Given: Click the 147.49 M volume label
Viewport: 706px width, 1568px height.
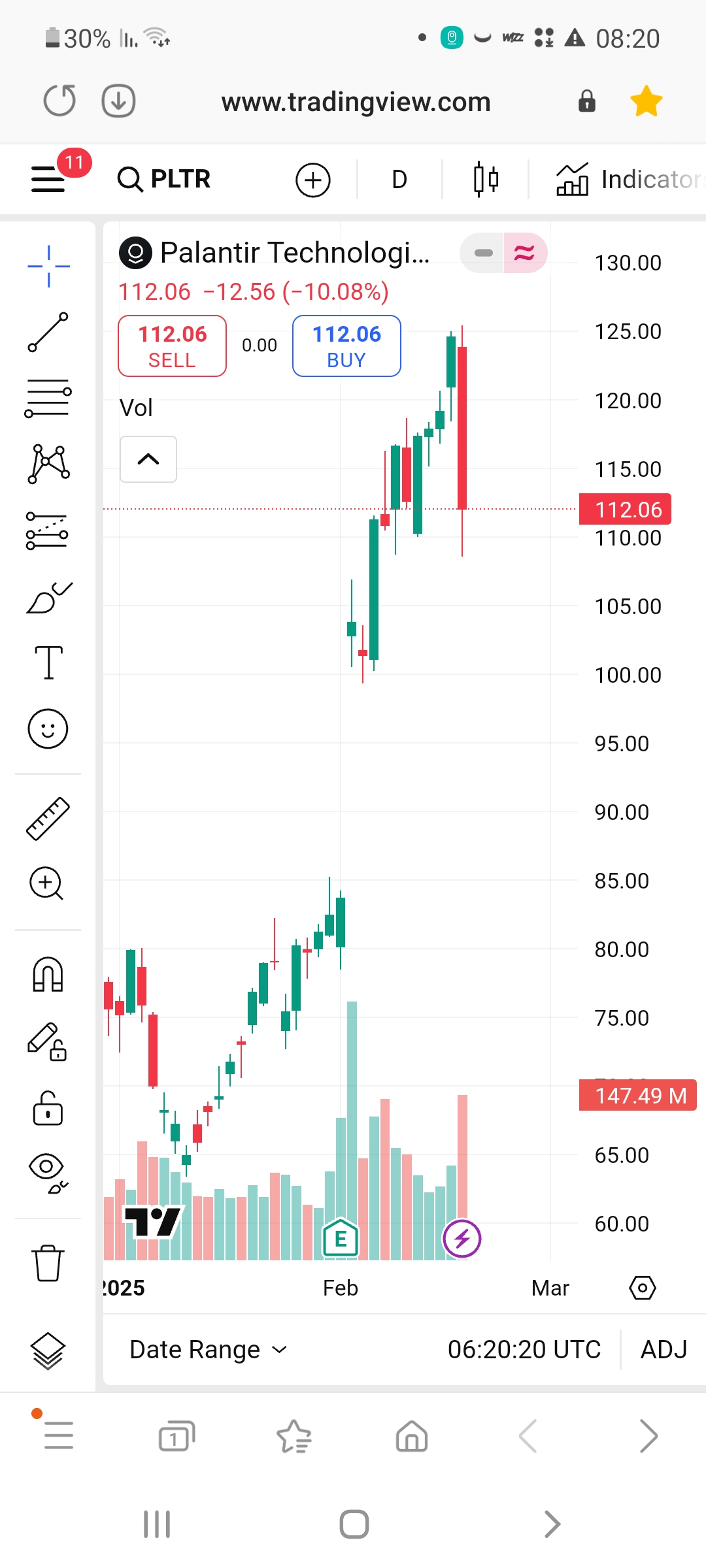Looking at the screenshot, I should 638,1095.
